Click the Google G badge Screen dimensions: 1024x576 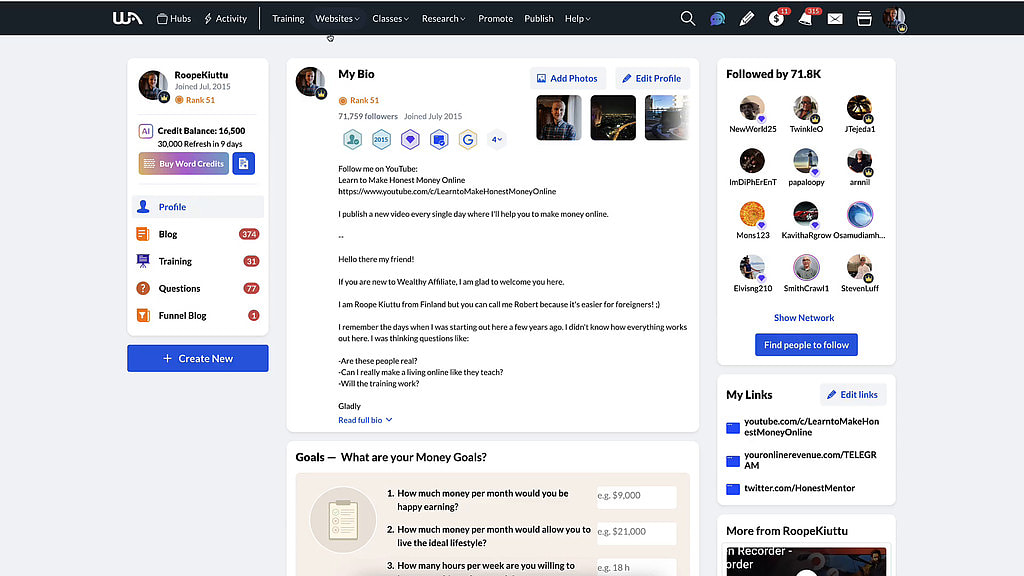click(468, 139)
